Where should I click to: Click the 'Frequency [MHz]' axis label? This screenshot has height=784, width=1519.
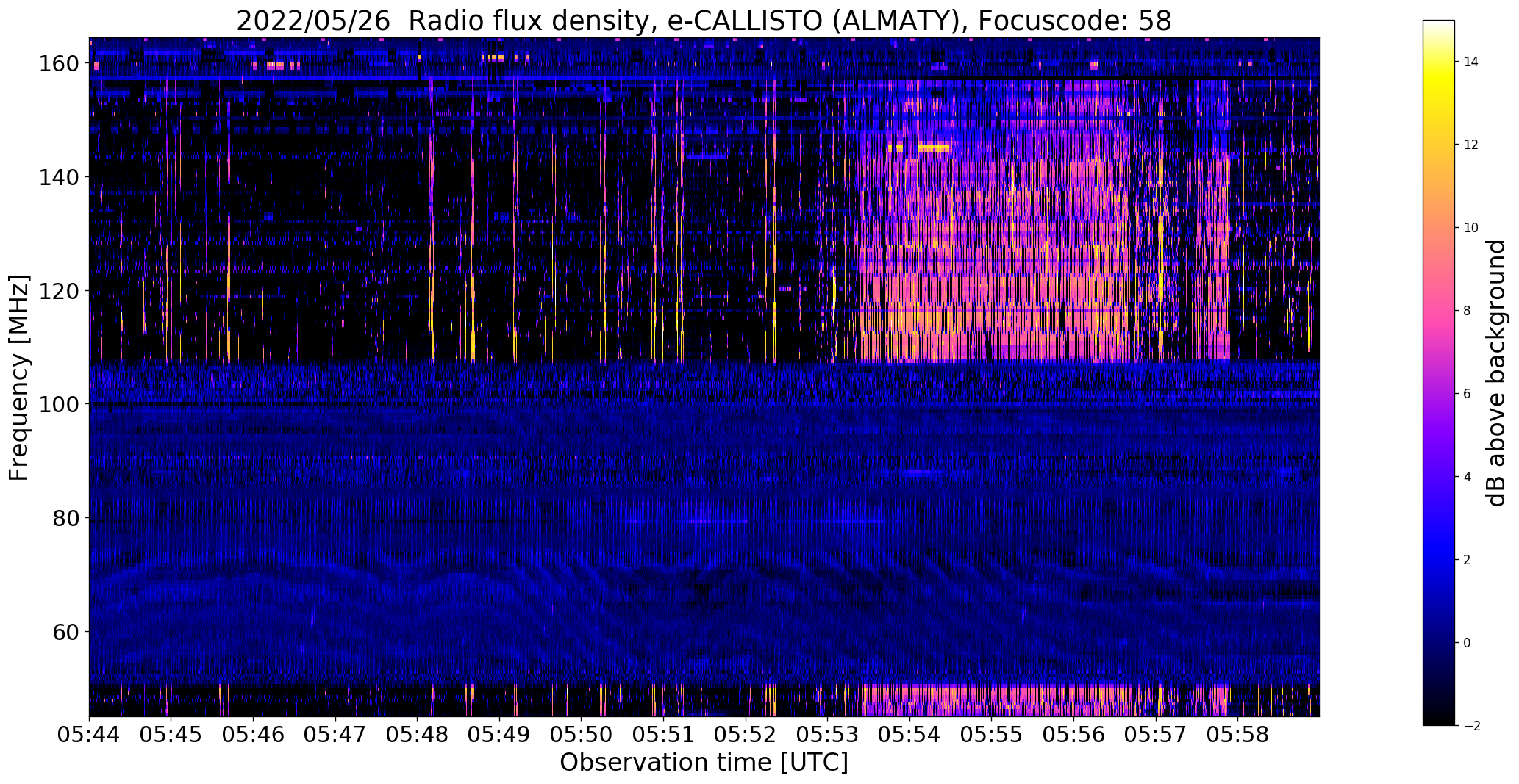pos(19,378)
